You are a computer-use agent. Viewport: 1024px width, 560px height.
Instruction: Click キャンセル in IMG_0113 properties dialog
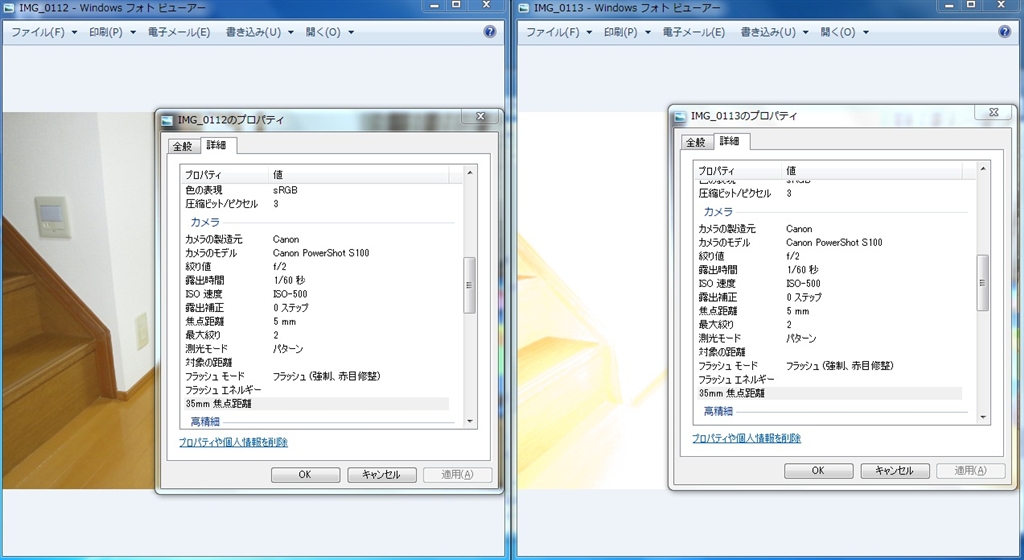(895, 471)
